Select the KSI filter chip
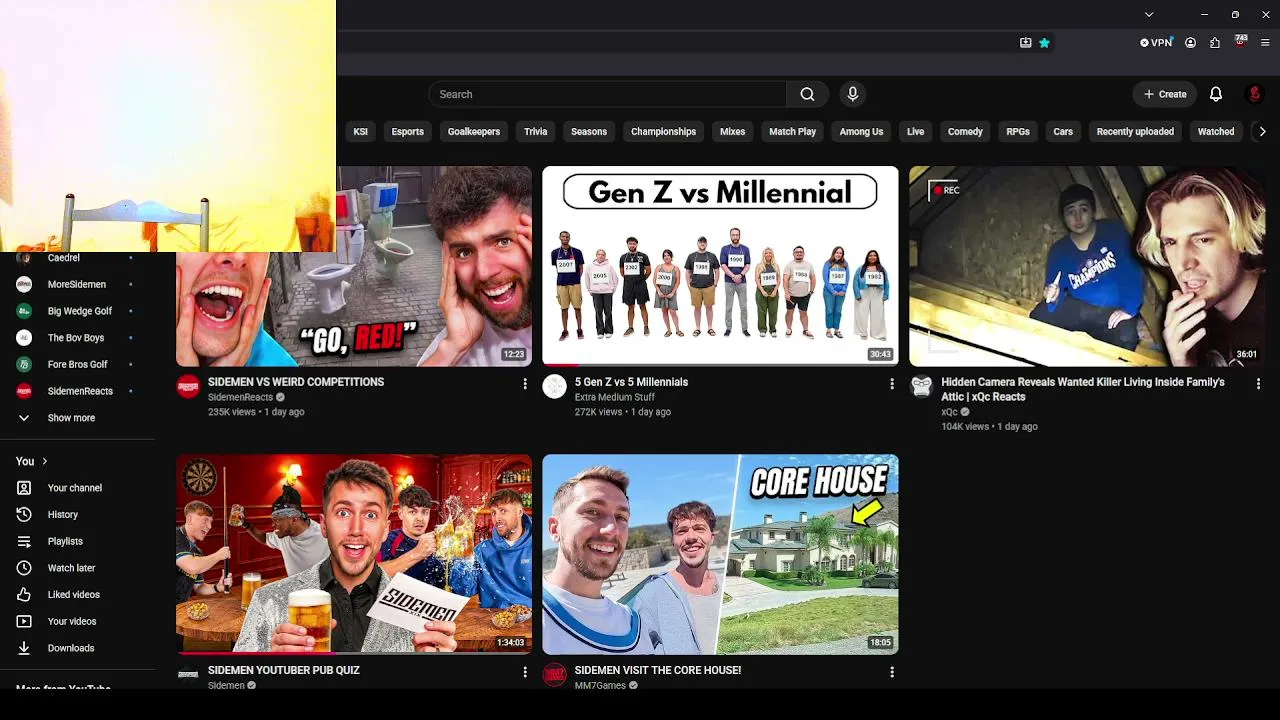Image resolution: width=1280 pixels, height=720 pixels. (360, 131)
